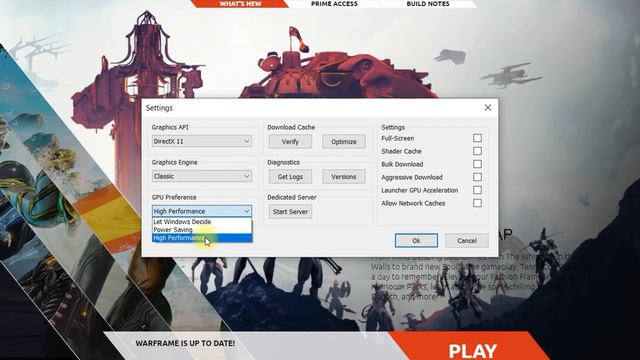Toggle the Aggressive Download checkbox
640x360 pixels.
477,177
